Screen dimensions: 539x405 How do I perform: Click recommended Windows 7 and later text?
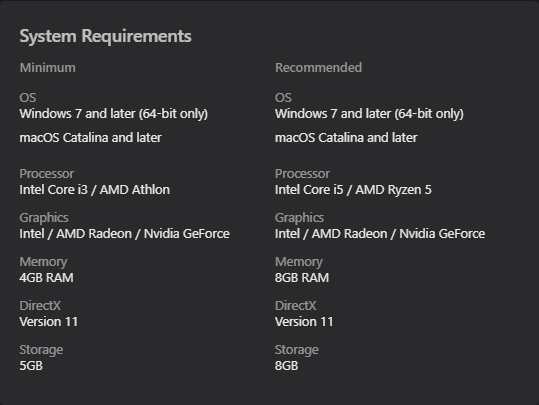point(369,114)
